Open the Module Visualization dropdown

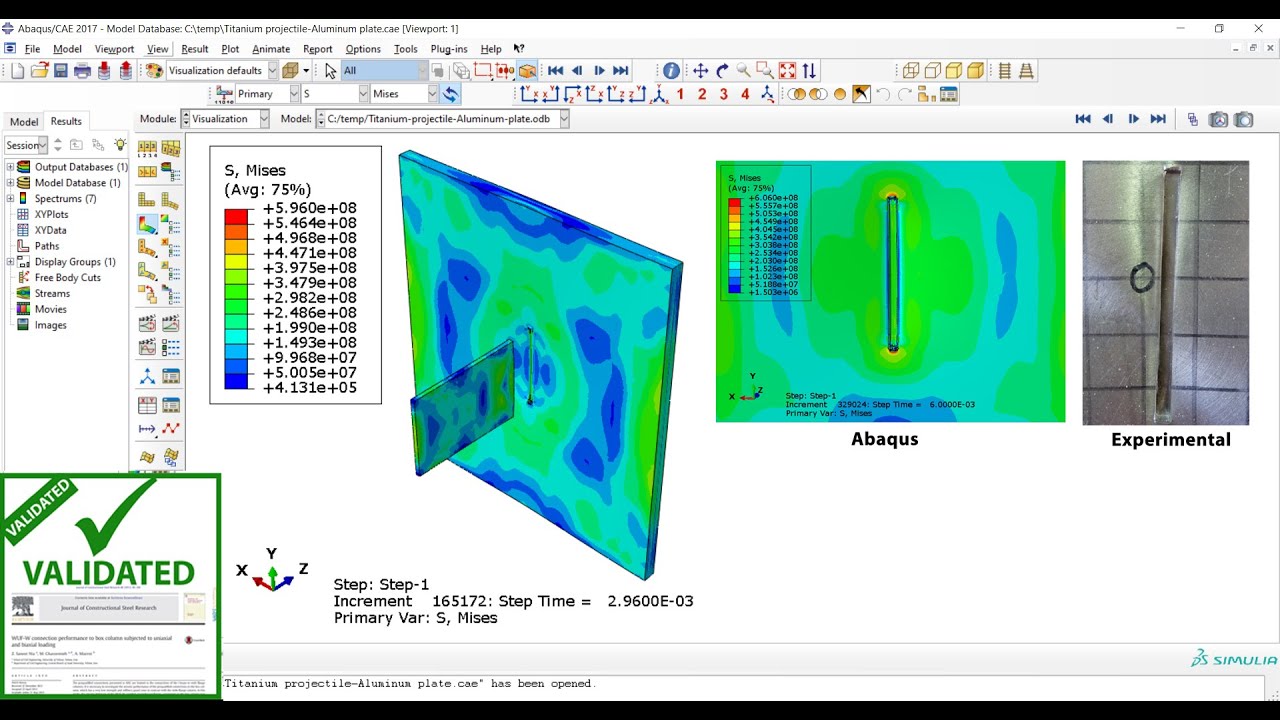[x=264, y=119]
